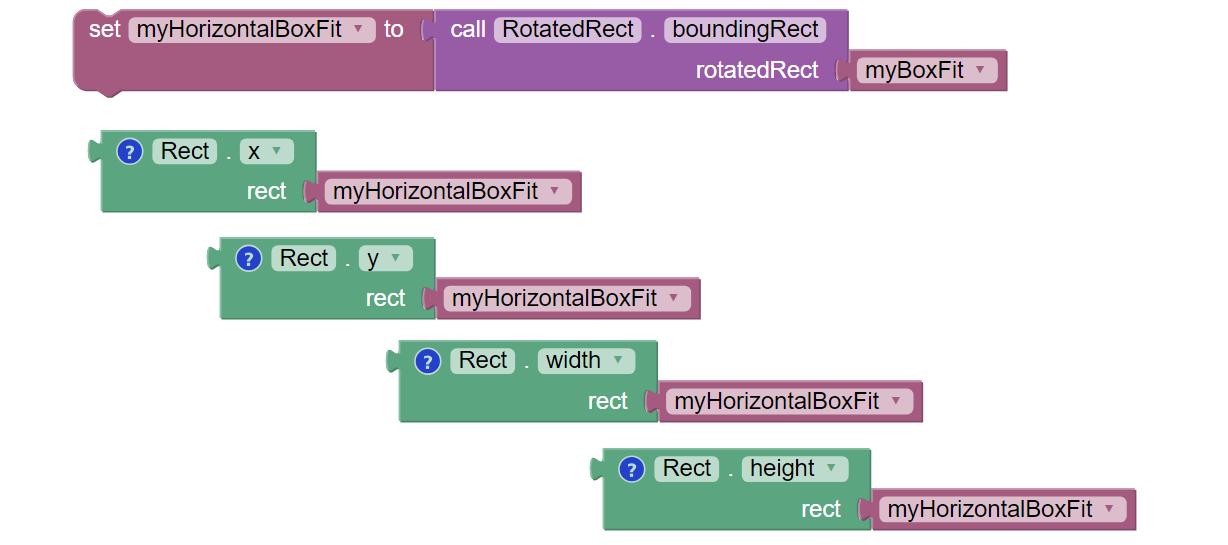Viewport: 1228px width, 545px height.
Task: Open the width property dropdown
Action: click(x=586, y=361)
